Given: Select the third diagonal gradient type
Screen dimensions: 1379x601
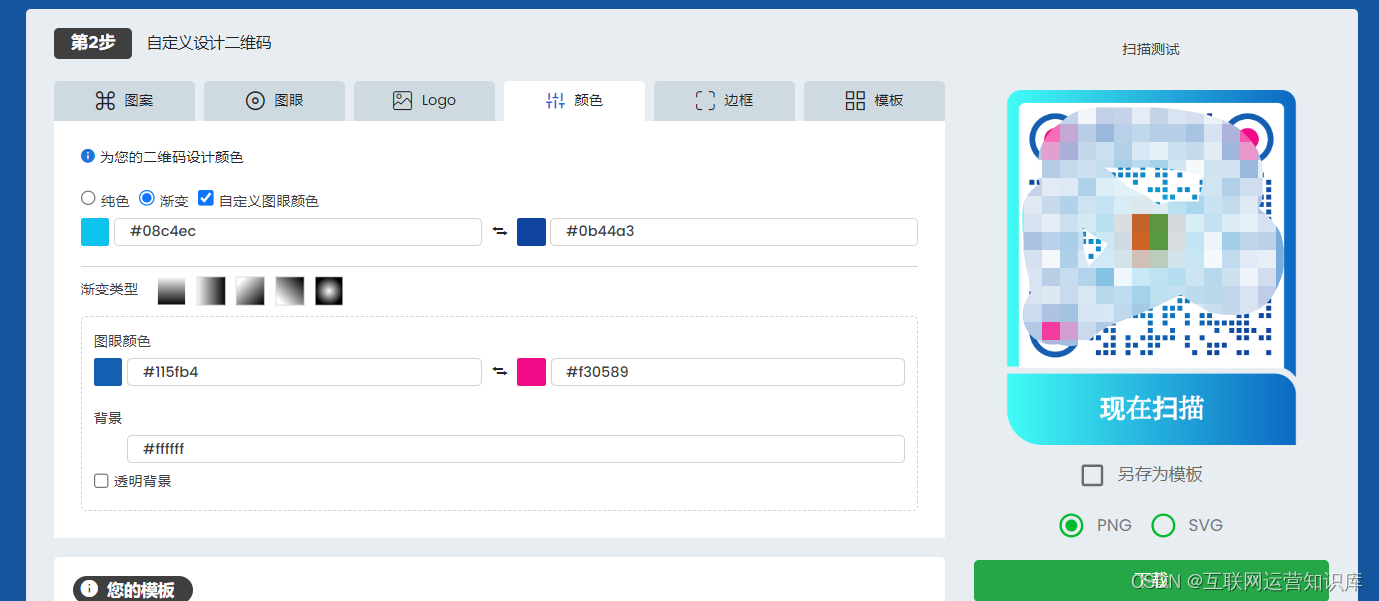Looking at the screenshot, I should 250,291.
